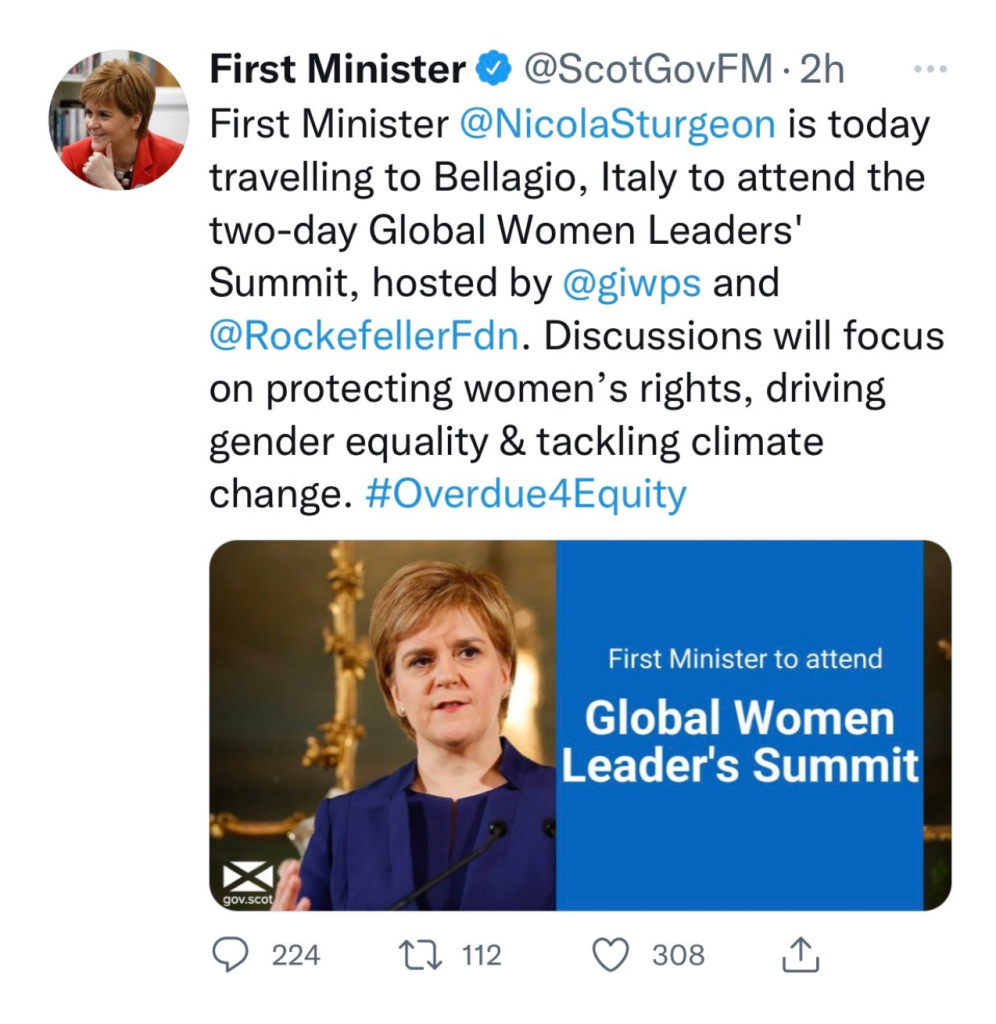The image size is (996, 1024).
Task: Click the @NicolaSturgeon mention link
Action: coord(617,125)
